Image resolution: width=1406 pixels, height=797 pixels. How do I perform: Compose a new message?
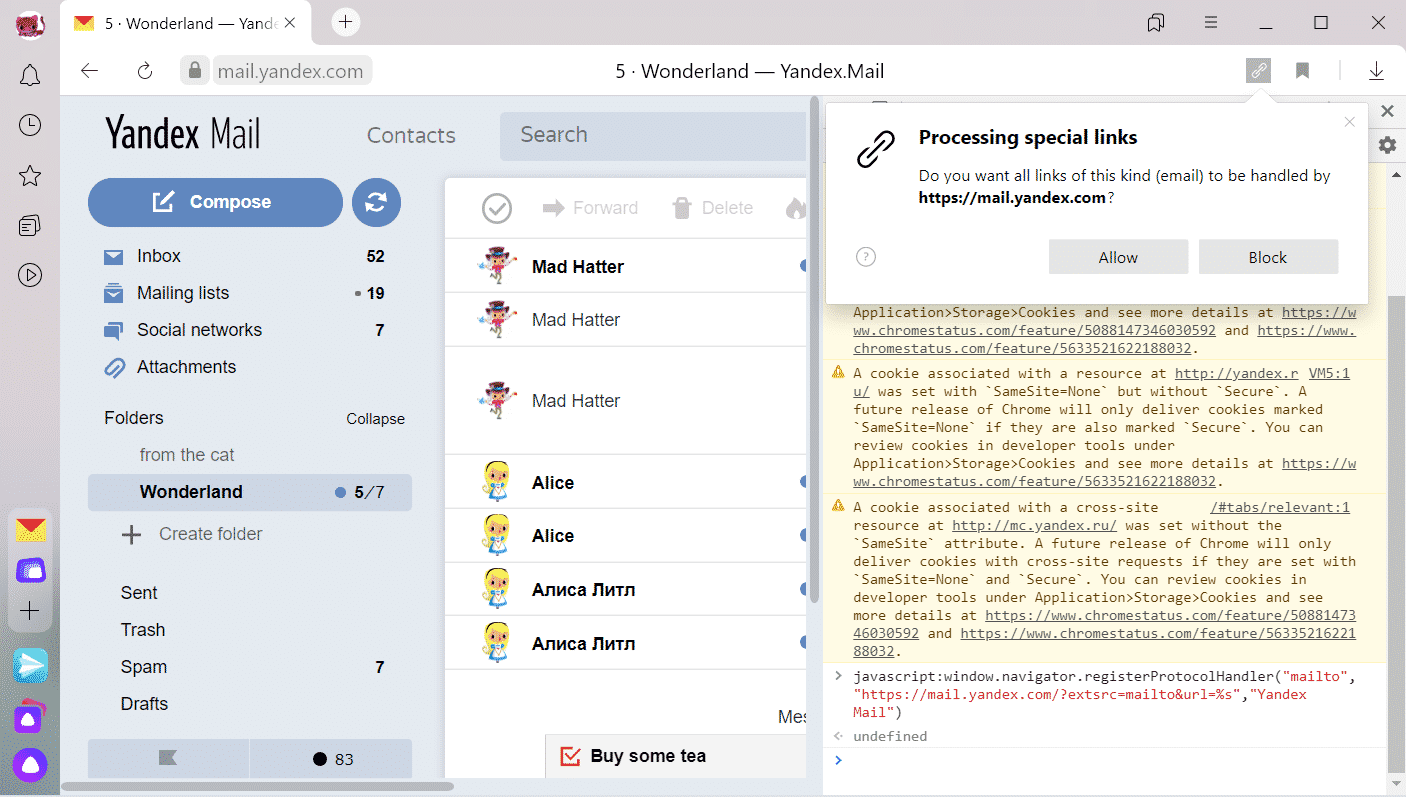pos(215,202)
